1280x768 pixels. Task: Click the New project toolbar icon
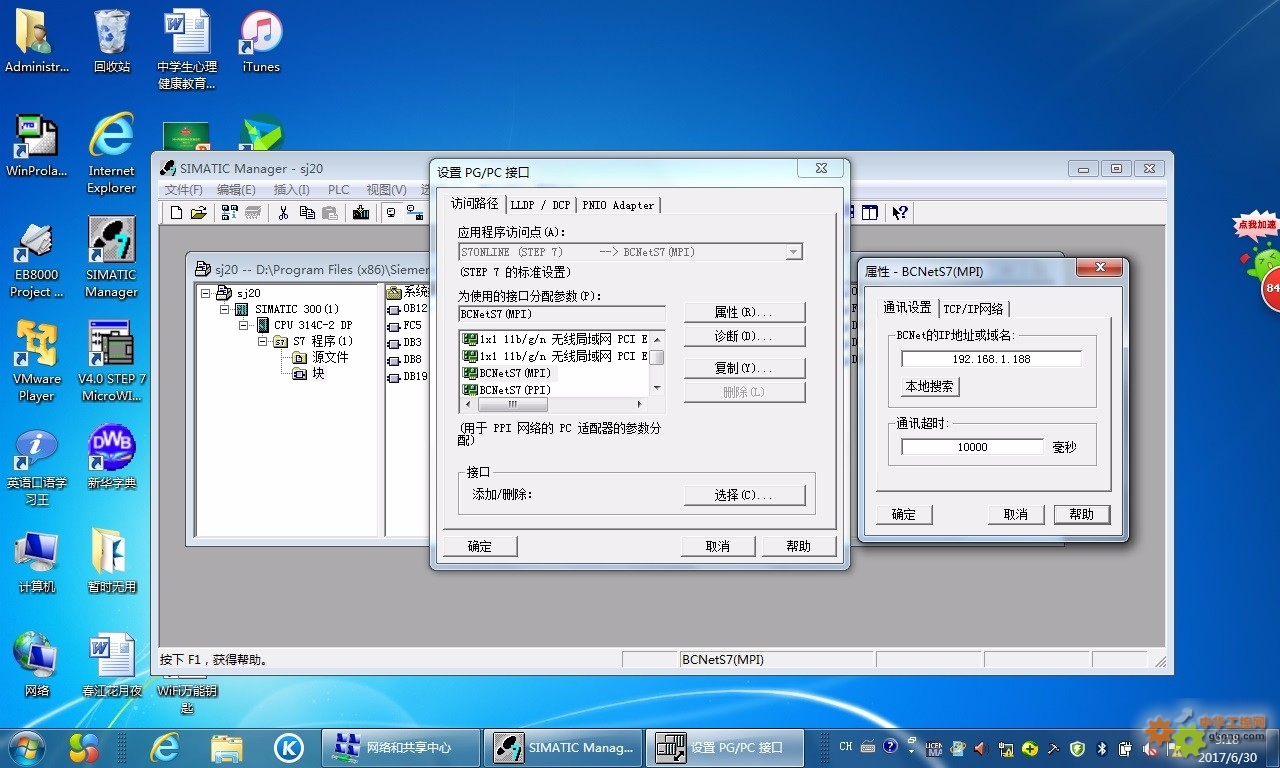click(177, 212)
